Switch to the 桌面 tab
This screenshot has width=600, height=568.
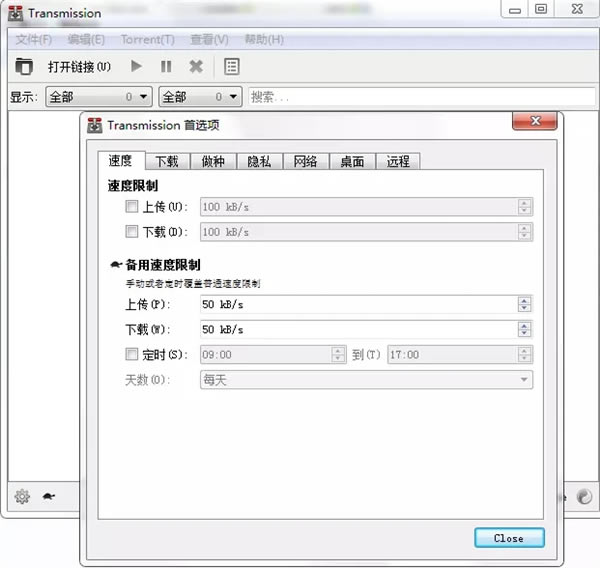(352, 162)
